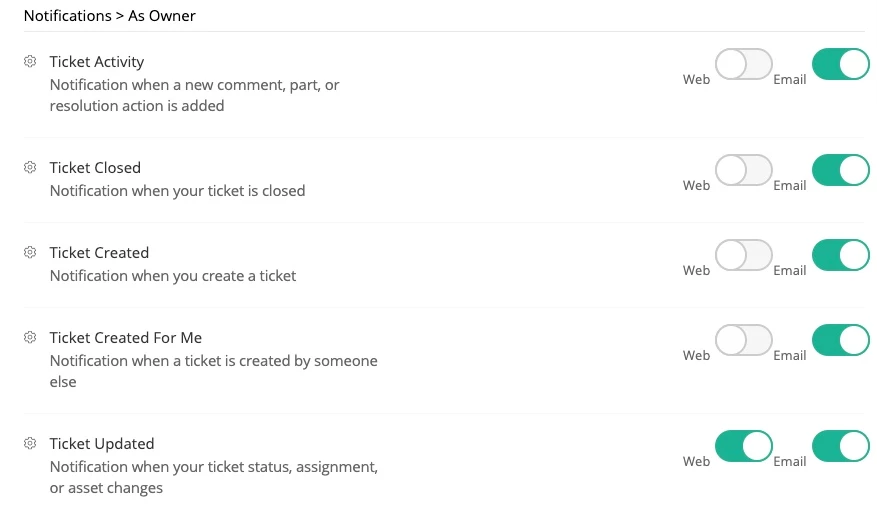Image resolution: width=877 pixels, height=505 pixels.
Task: Enable Web notifications for Ticket Created
Action: [744, 255]
